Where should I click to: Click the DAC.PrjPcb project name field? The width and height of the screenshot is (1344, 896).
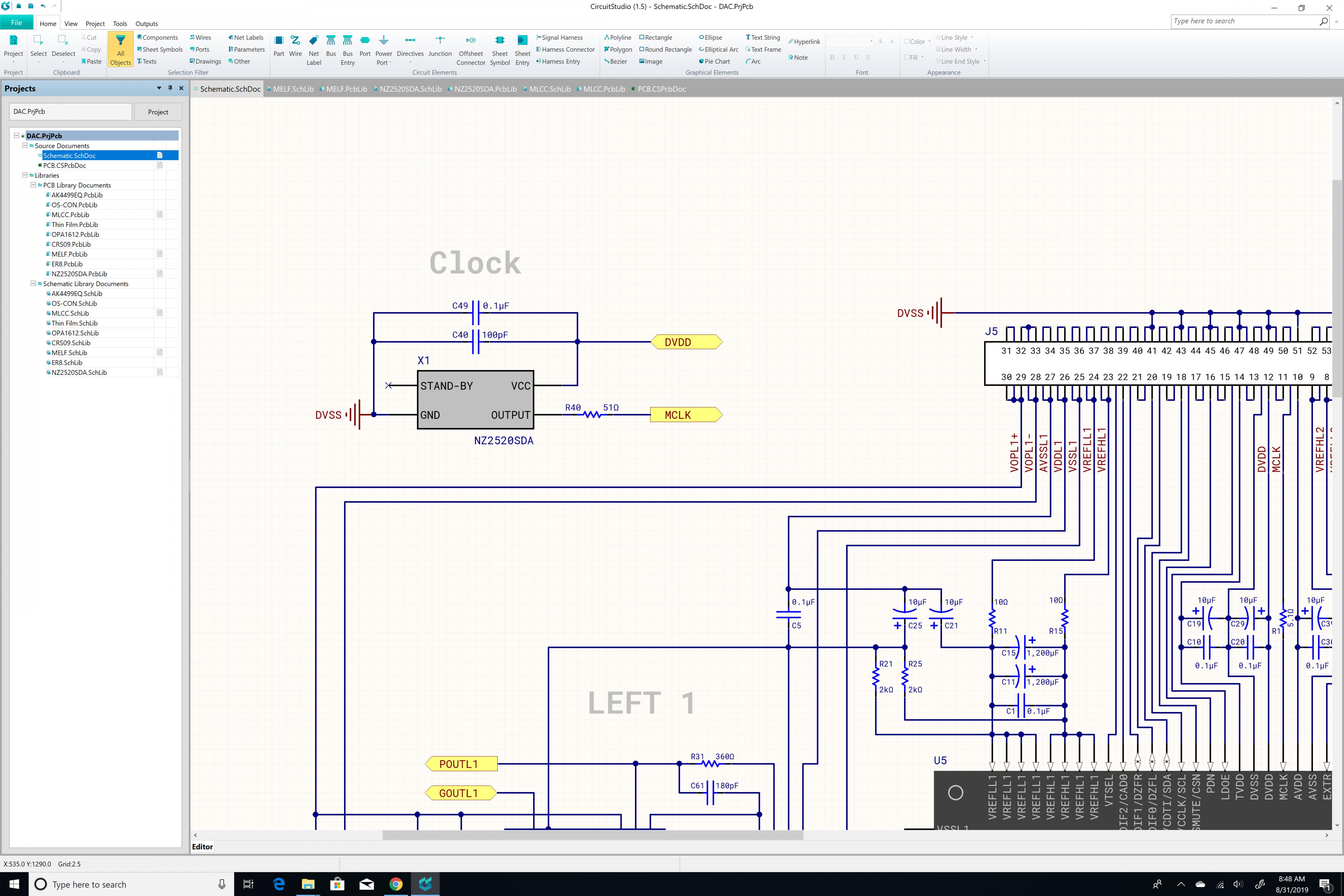[x=70, y=111]
